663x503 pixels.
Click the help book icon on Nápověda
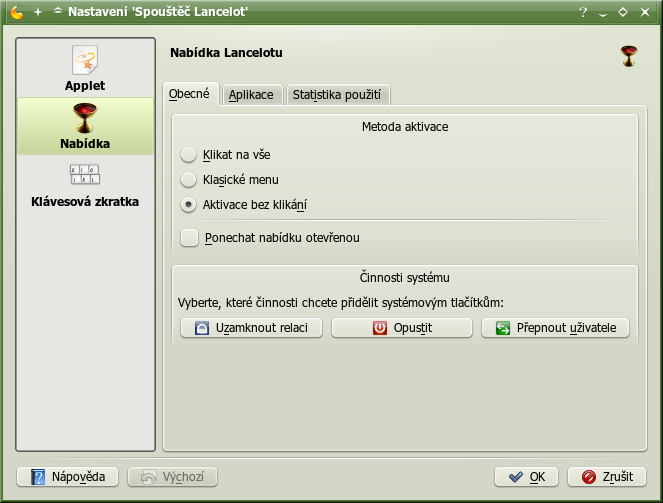38,477
